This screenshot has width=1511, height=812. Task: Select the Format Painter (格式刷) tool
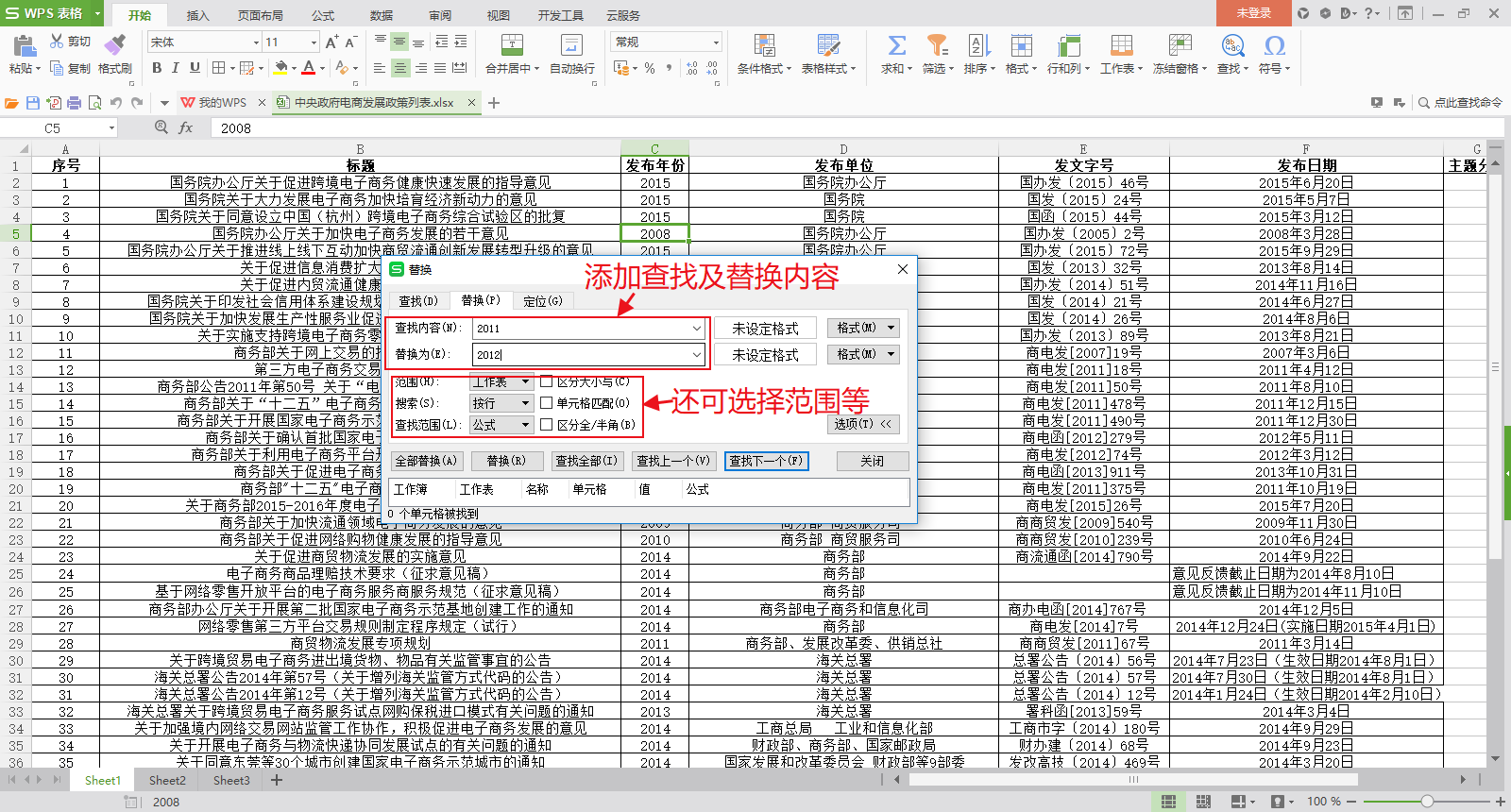115,46
